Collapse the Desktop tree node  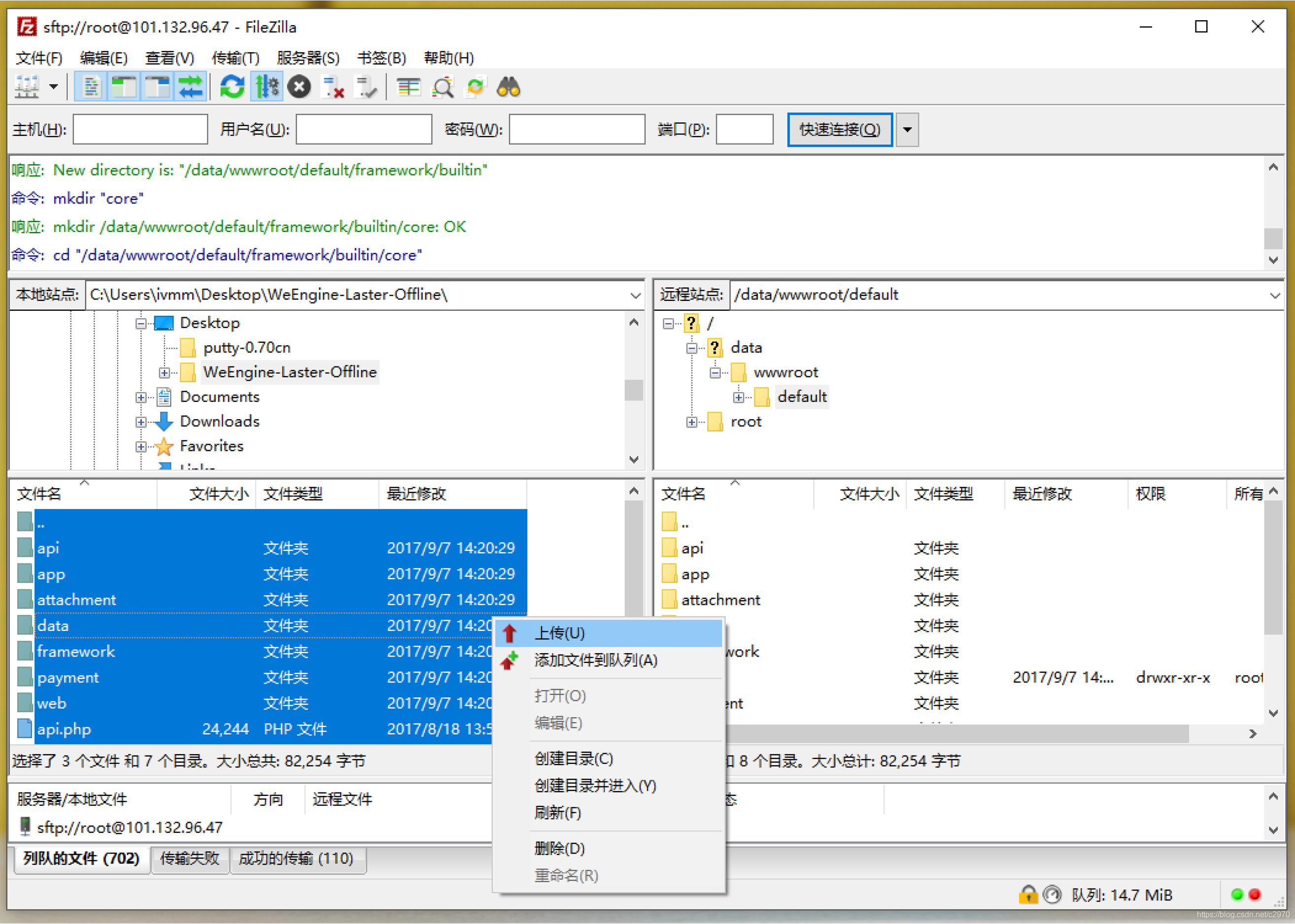click(140, 323)
